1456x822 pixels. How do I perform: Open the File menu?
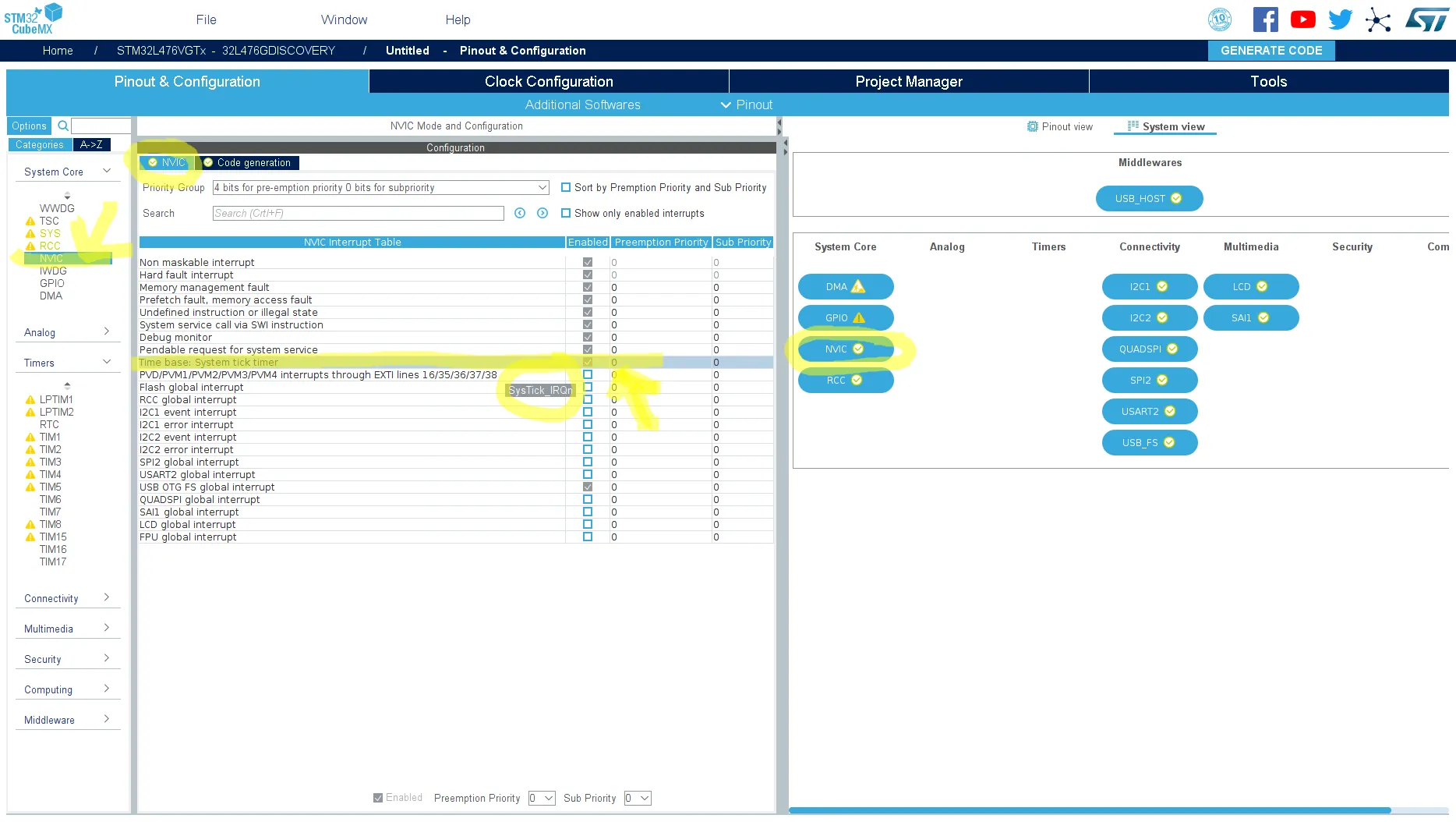tap(207, 19)
